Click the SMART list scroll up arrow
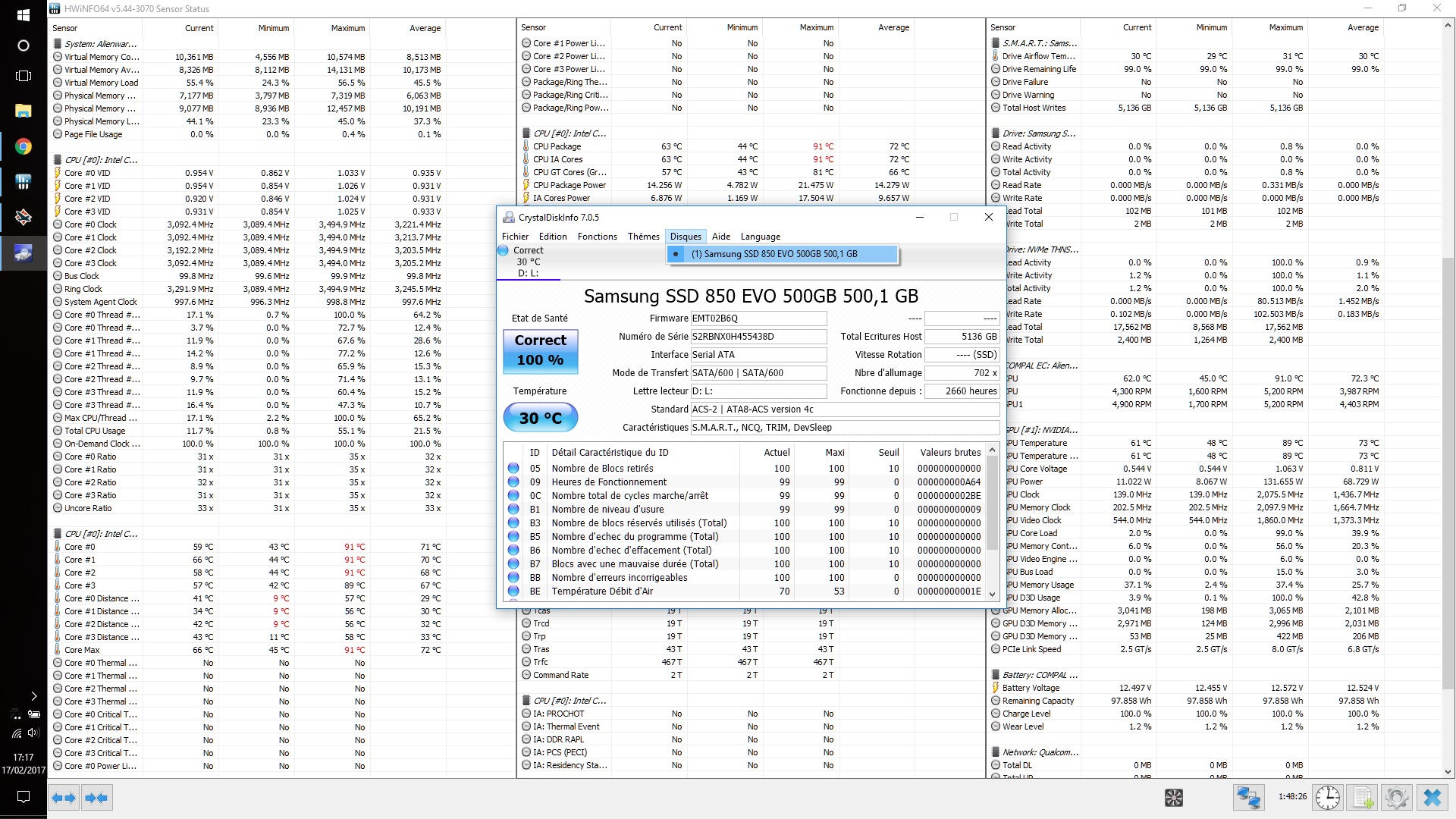 pyautogui.click(x=992, y=450)
